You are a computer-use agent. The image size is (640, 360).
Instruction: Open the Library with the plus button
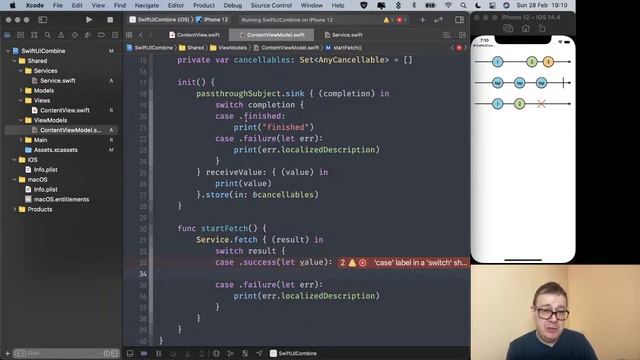point(422,20)
